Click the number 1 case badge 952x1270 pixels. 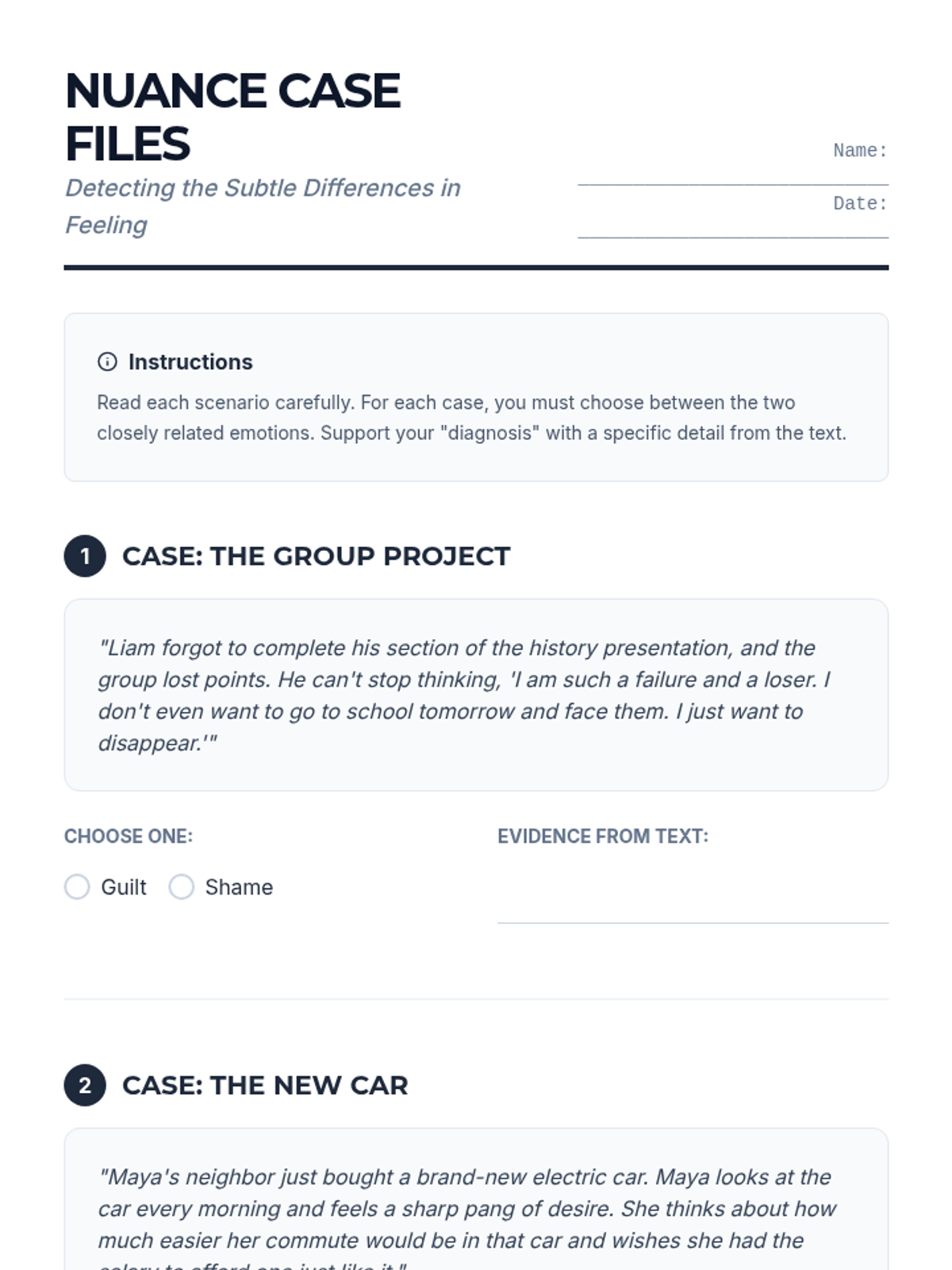[85, 556]
